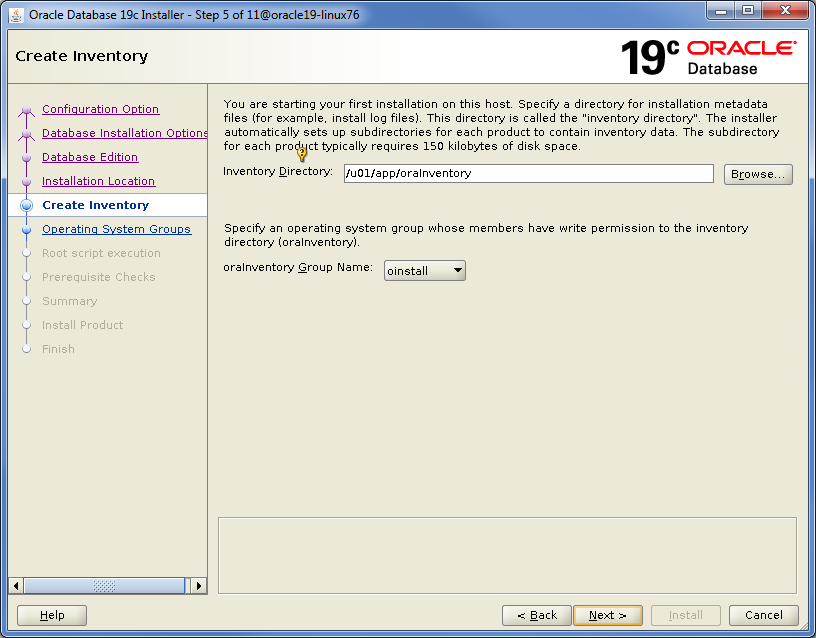Click the 'Install Product' step text

coord(83,325)
